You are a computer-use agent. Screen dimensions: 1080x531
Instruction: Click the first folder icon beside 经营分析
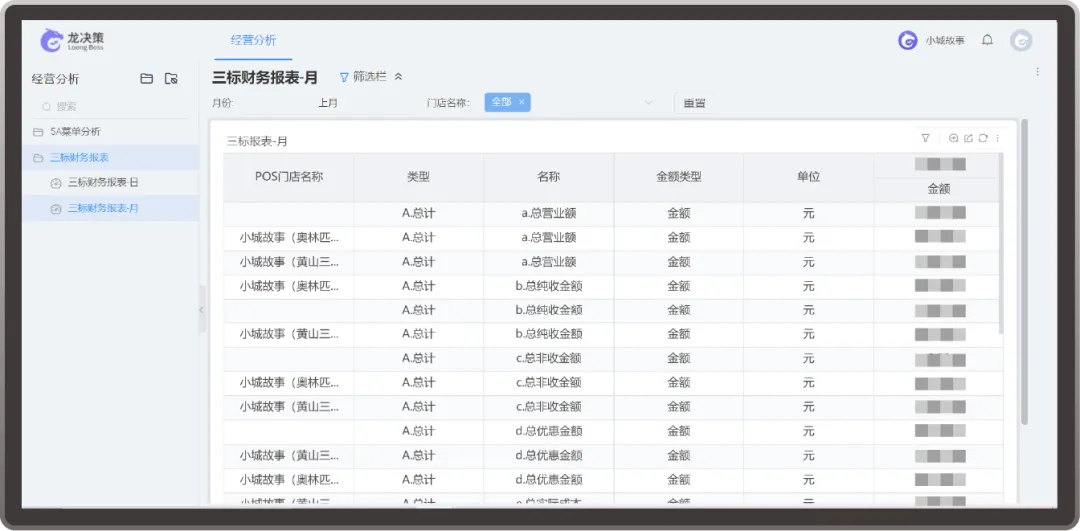(147, 79)
